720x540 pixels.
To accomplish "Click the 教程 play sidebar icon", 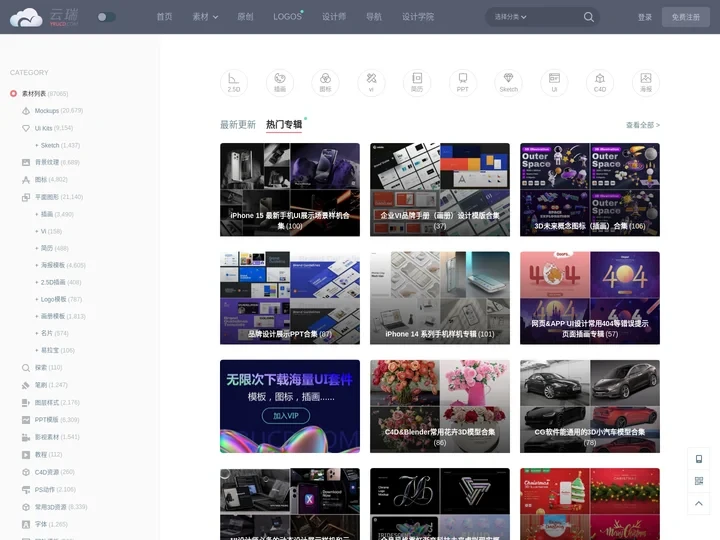I will (26, 455).
